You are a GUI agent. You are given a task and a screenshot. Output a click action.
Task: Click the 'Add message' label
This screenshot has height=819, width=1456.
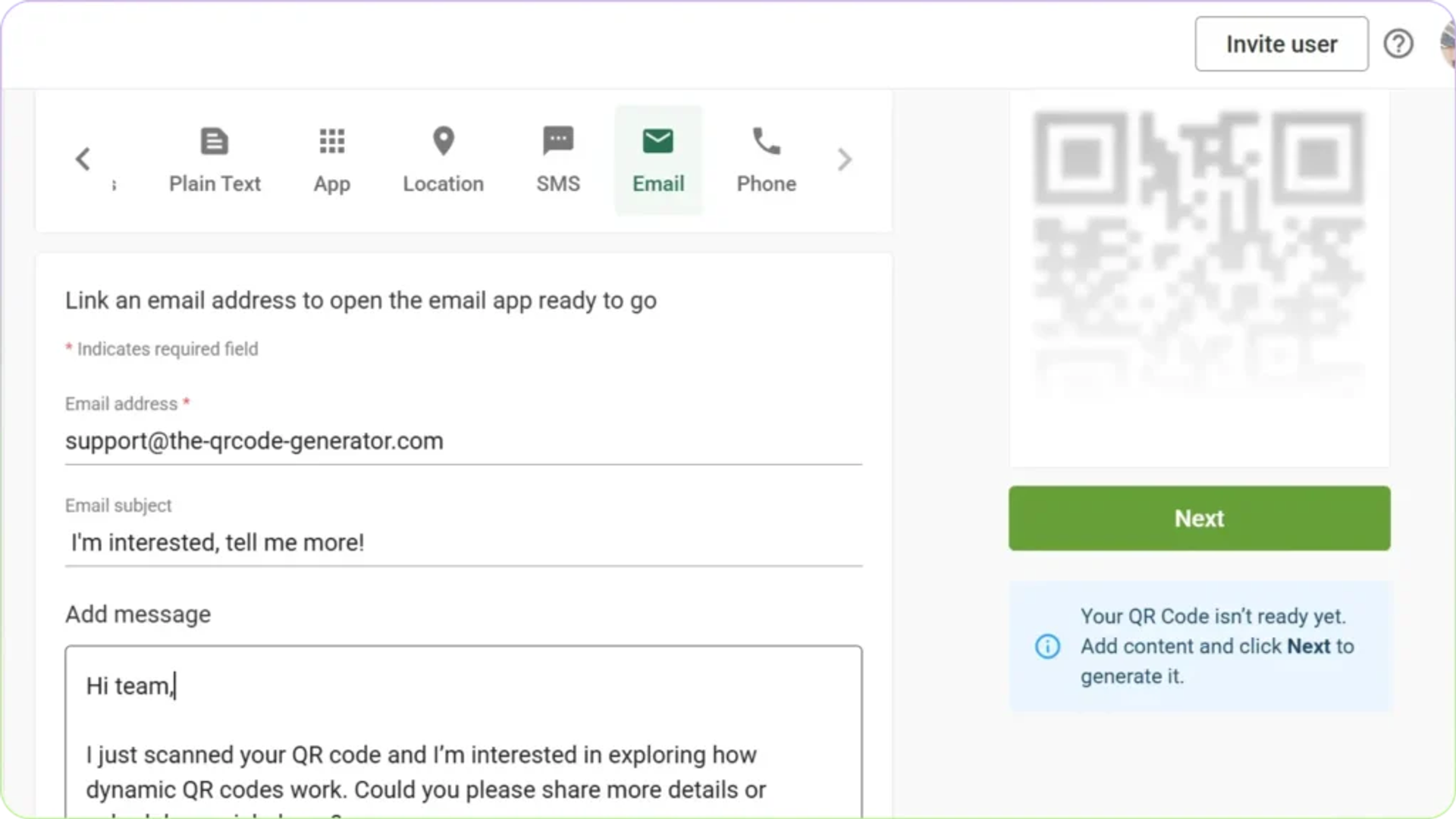[138, 614]
